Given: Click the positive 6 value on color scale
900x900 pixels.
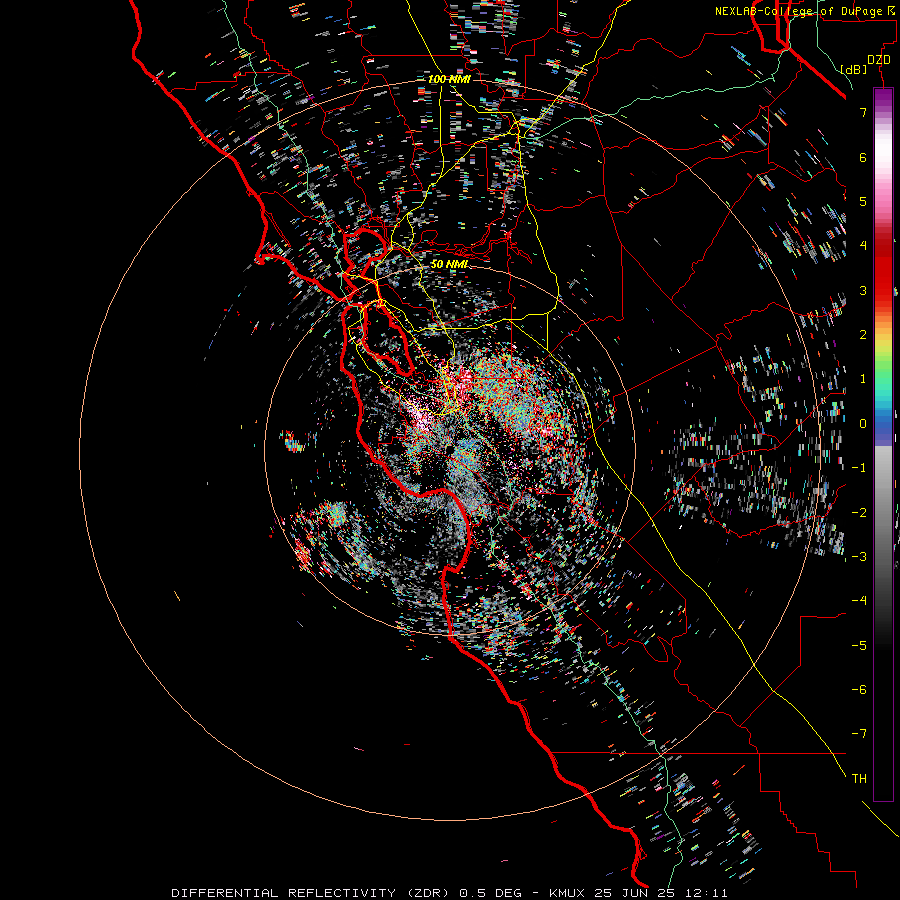Looking at the screenshot, I should tap(863, 157).
